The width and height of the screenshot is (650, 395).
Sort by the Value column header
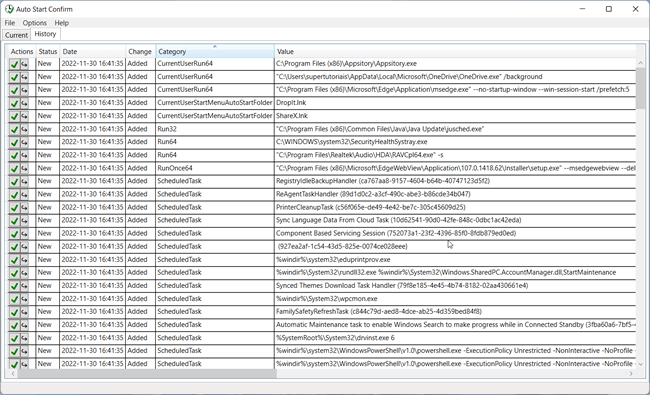point(455,51)
